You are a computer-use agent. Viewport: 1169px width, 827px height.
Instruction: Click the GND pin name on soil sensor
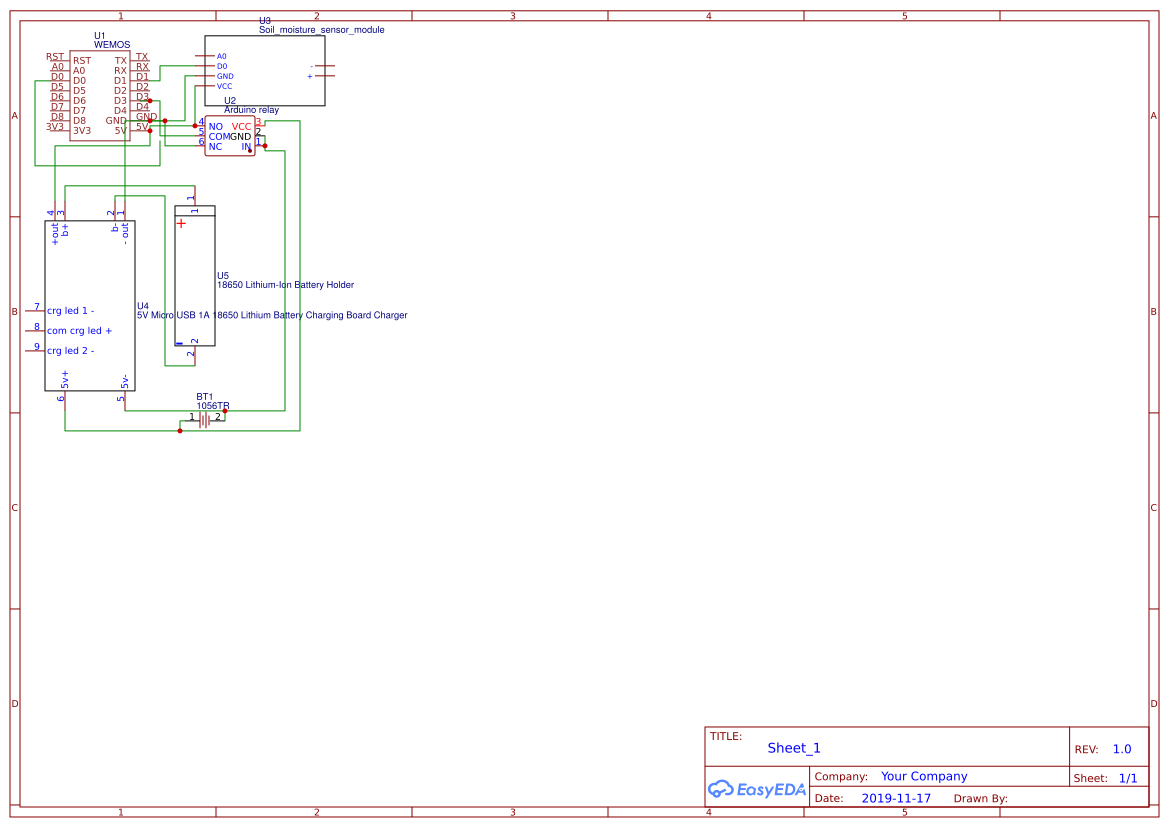225,76
